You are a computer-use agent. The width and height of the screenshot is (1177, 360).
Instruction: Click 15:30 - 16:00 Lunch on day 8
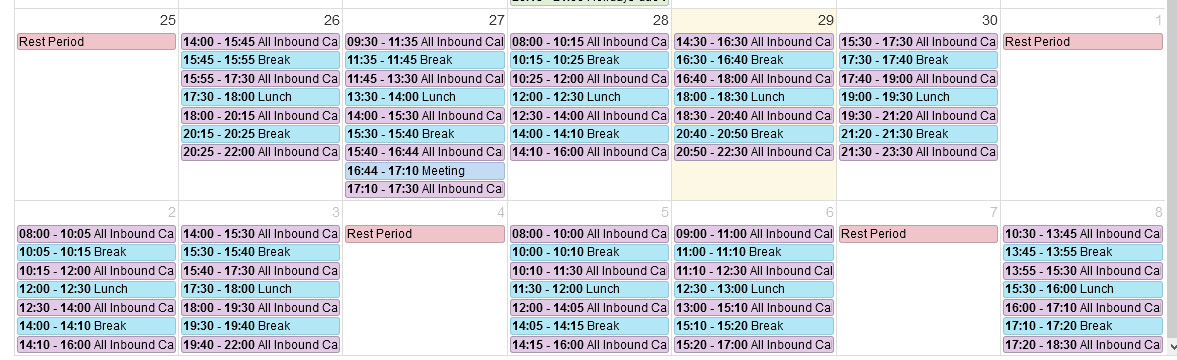[x=1082, y=289]
